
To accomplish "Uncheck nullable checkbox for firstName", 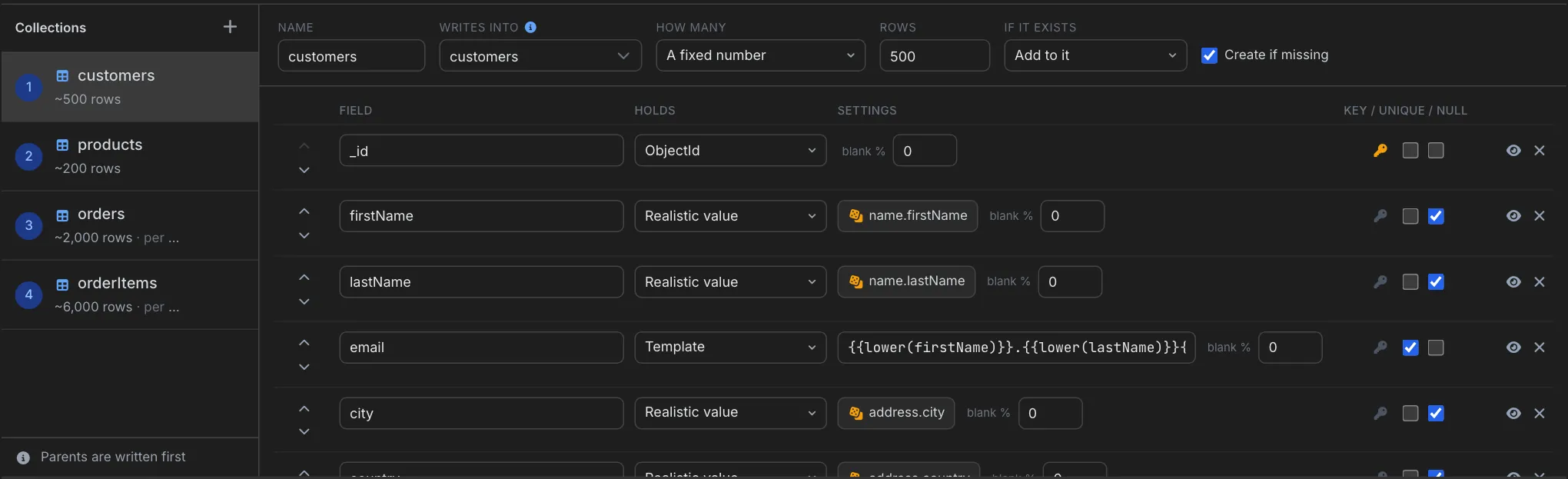I will pos(1436,216).
